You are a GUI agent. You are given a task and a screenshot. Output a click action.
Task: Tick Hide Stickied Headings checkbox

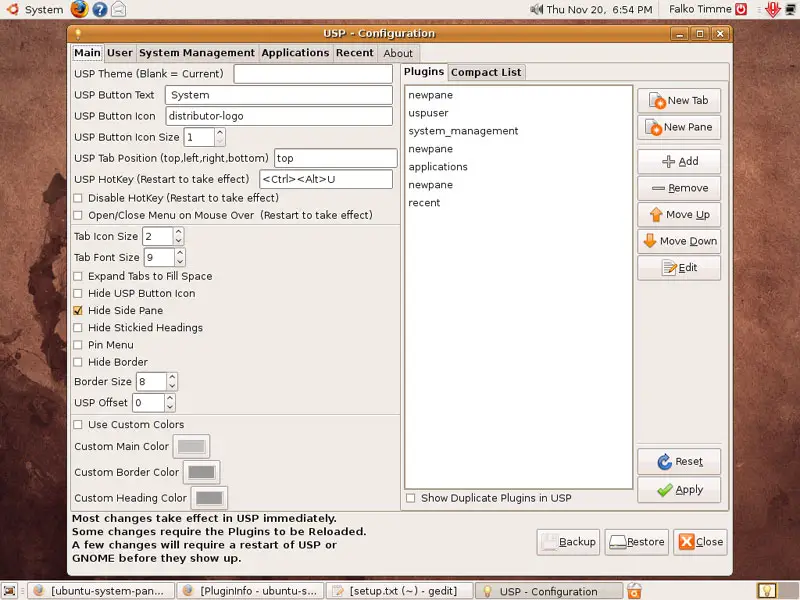(78, 328)
